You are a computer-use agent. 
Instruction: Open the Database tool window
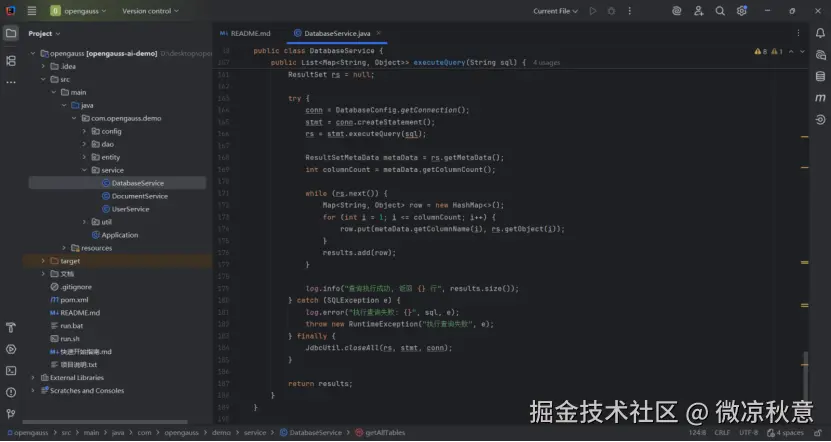820,76
